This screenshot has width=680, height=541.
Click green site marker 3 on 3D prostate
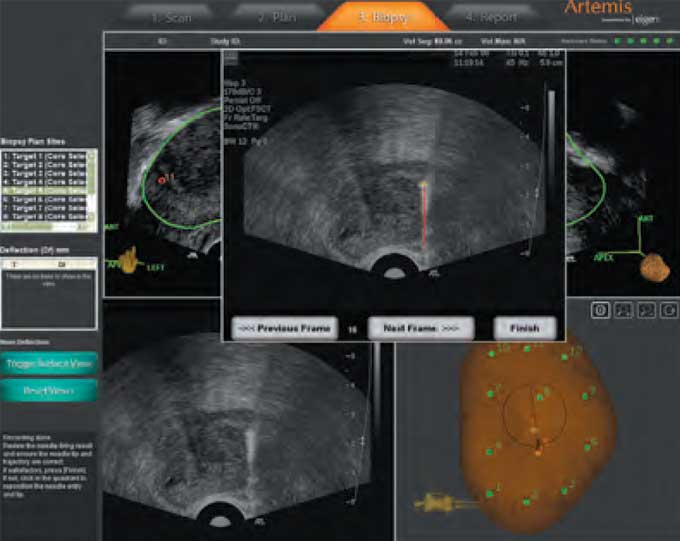point(564,491)
